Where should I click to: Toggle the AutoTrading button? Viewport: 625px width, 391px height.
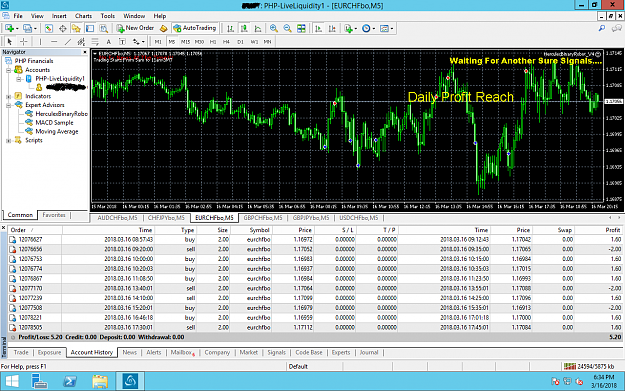(x=195, y=28)
